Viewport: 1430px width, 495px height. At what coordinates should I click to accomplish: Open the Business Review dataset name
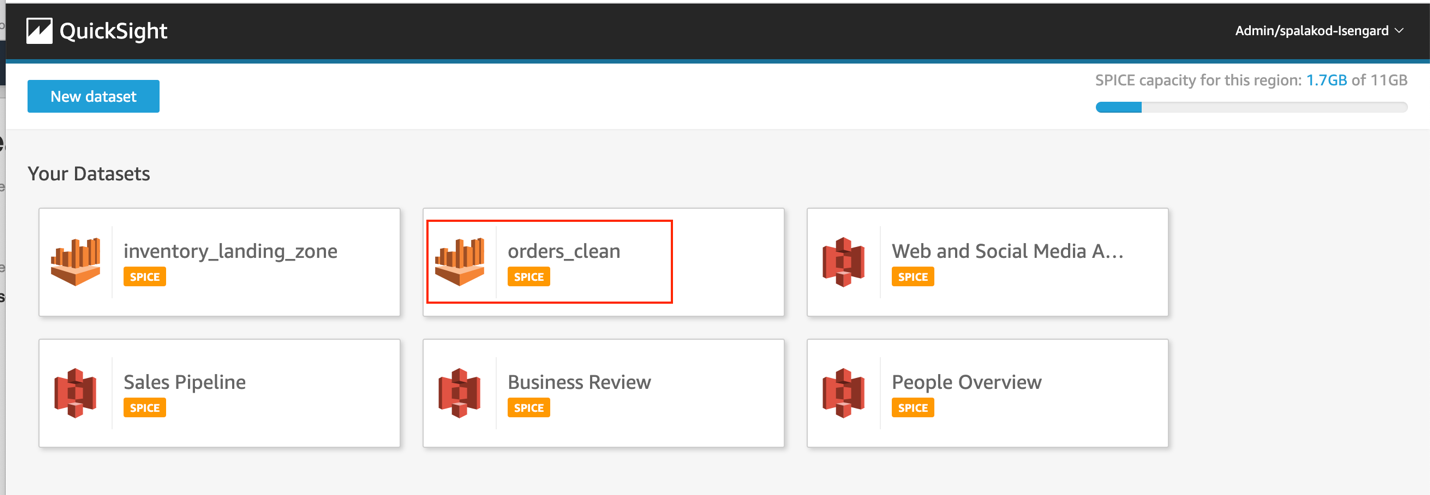click(579, 382)
